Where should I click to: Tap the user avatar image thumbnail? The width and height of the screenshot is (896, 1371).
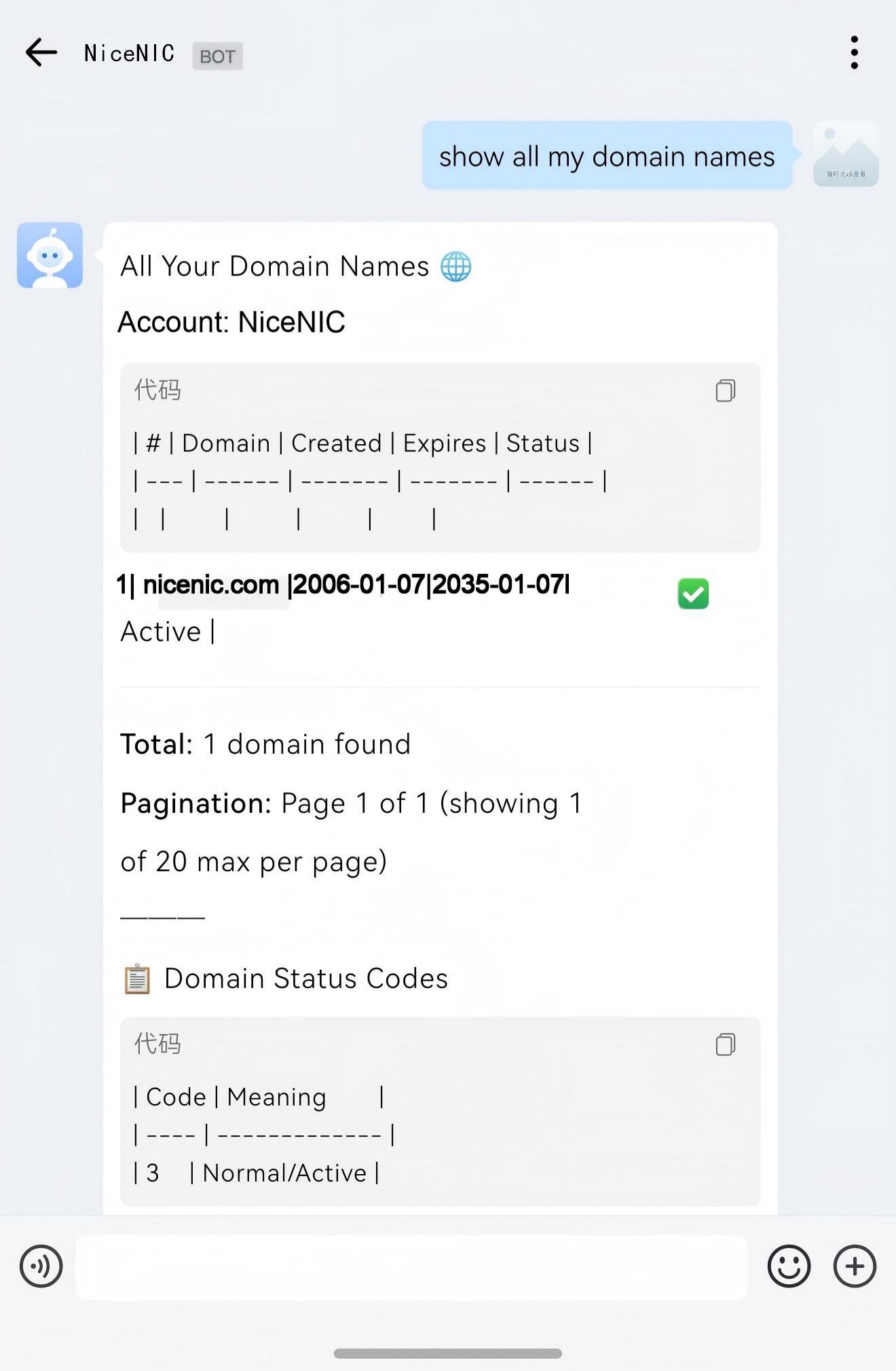846,154
